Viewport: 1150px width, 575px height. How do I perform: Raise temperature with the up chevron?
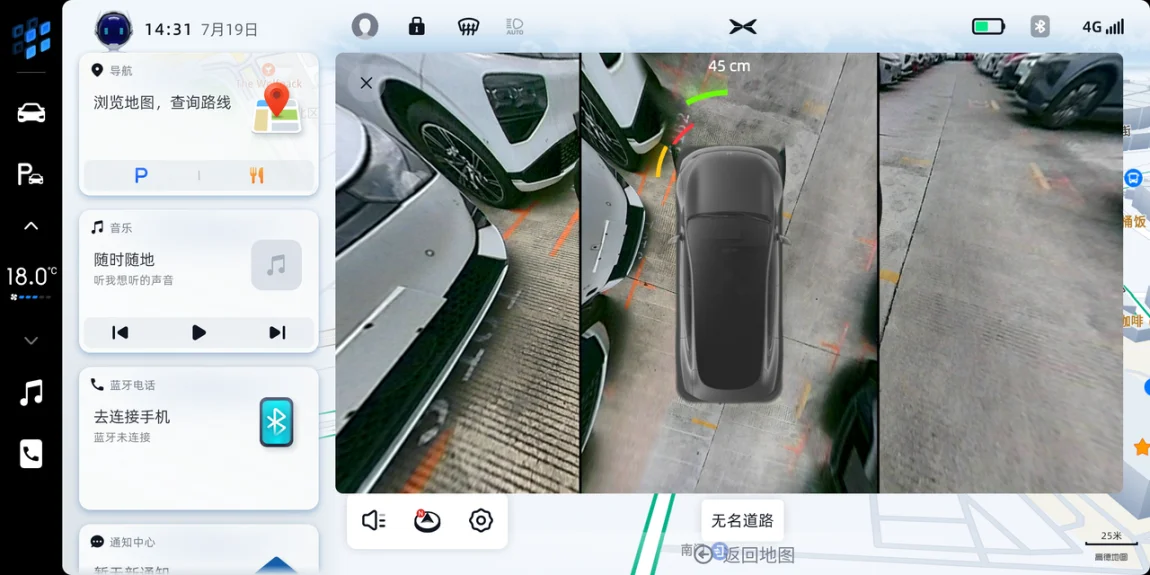tap(31, 226)
